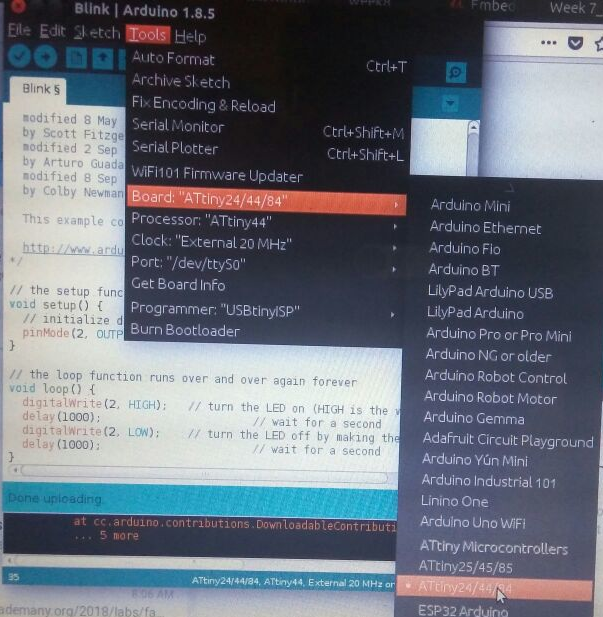Select ATtiny25/45/85 board
603x617 pixels.
pos(466,567)
